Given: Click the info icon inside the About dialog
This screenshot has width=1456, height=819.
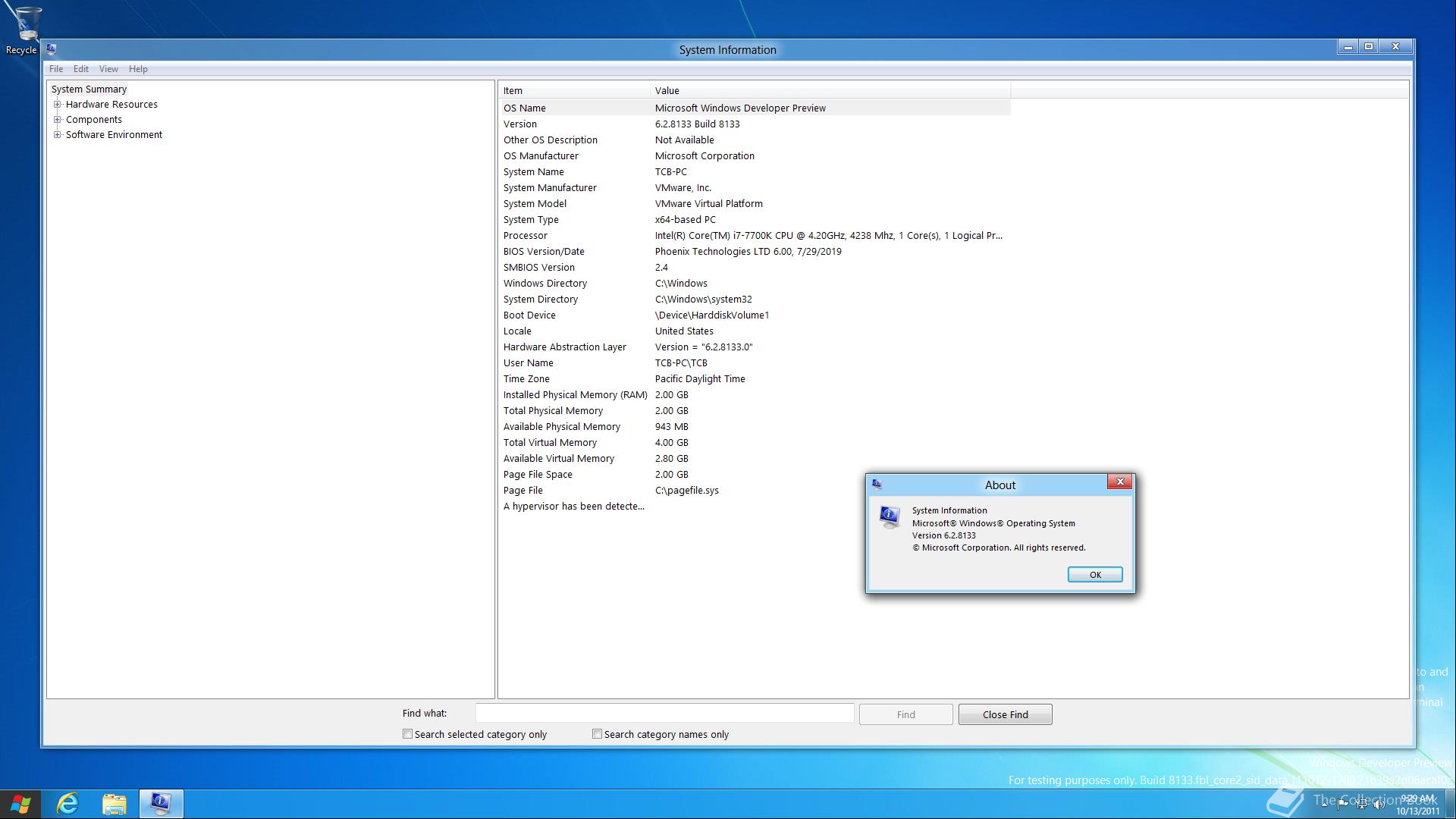Looking at the screenshot, I should tap(890, 516).
